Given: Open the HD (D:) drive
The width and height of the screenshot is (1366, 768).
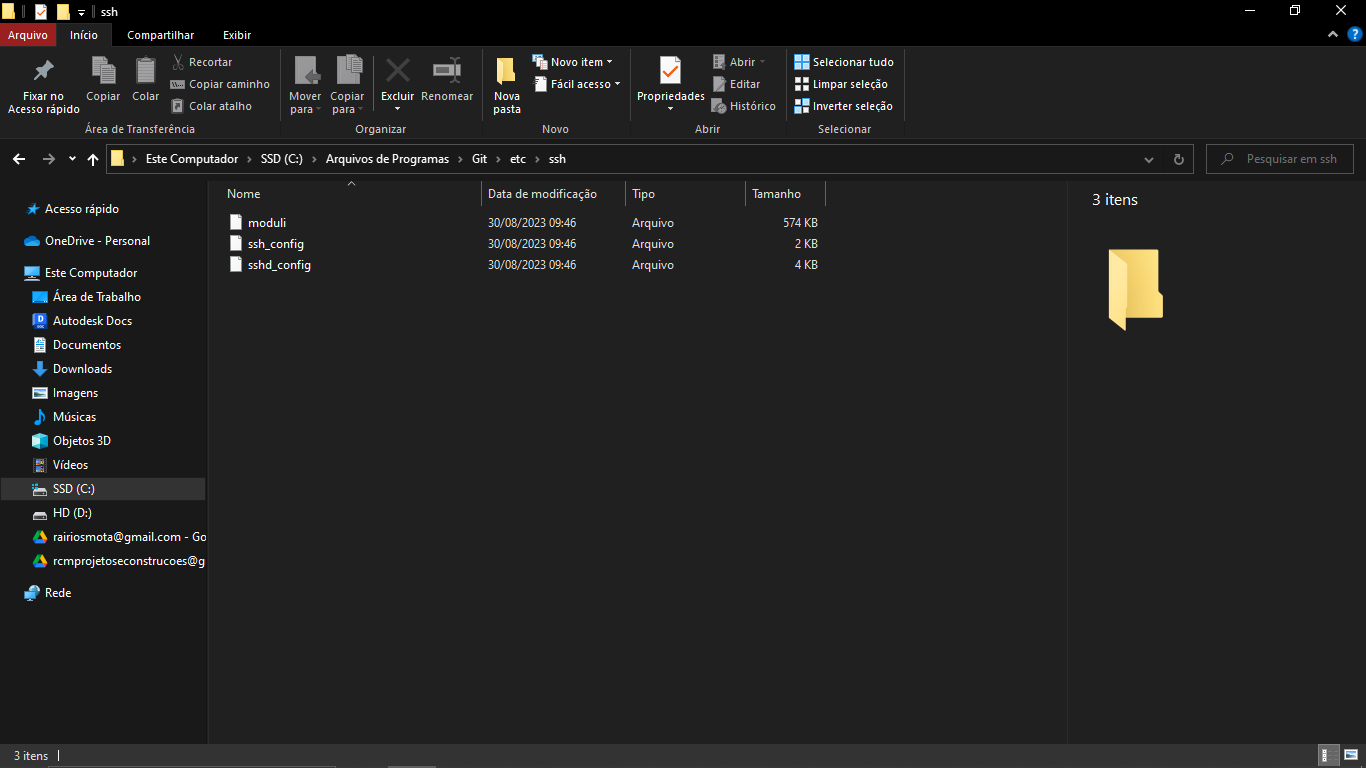Looking at the screenshot, I should [72, 513].
